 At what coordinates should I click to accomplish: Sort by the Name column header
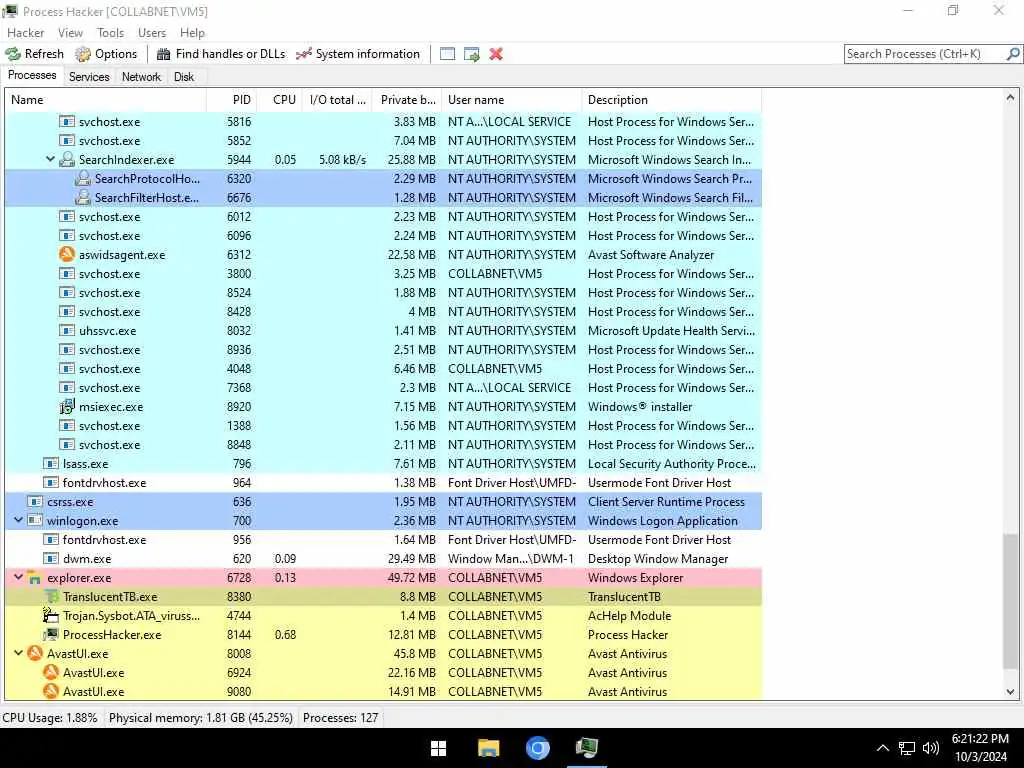click(106, 100)
